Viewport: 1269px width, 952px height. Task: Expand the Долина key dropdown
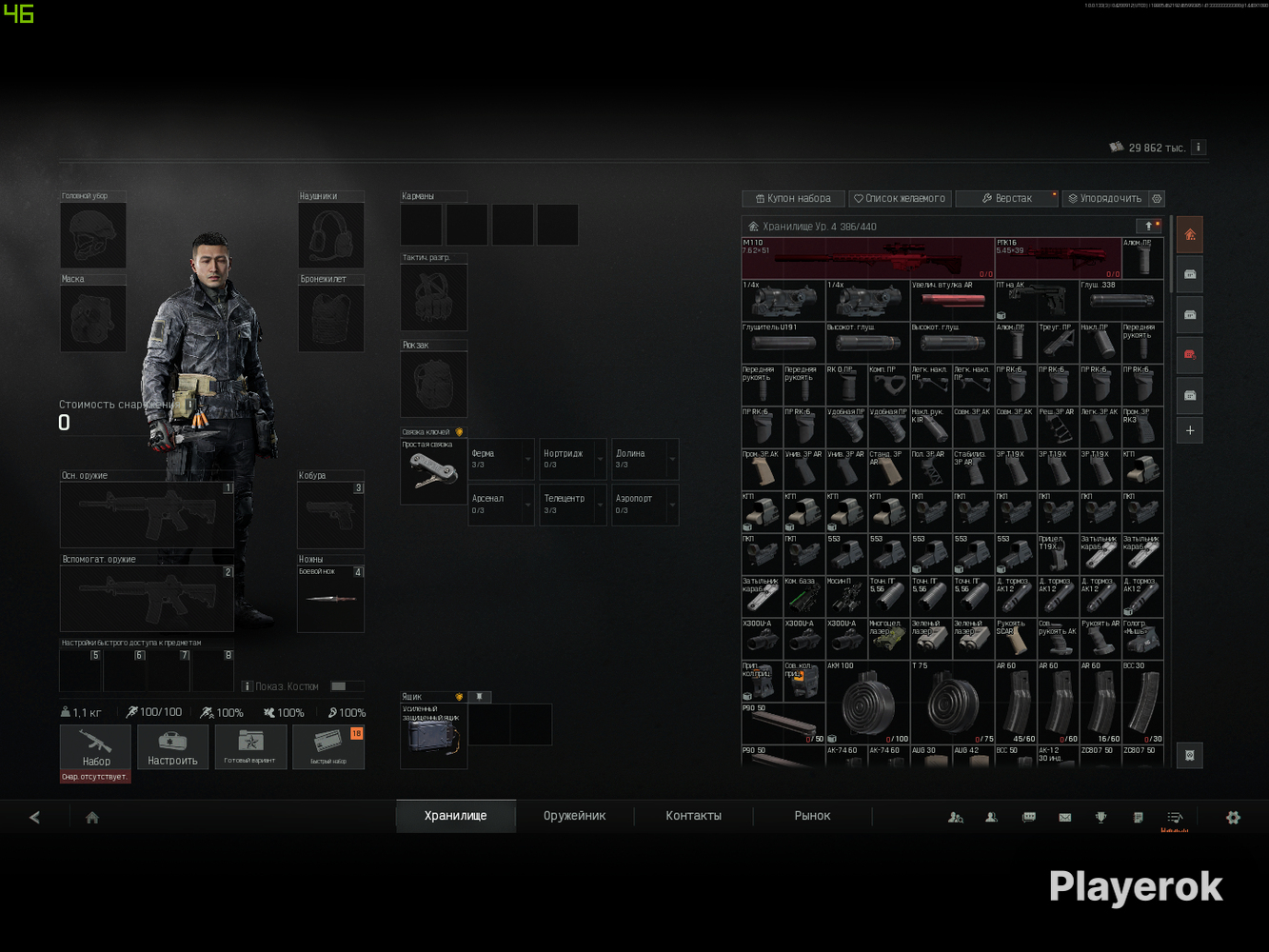tap(672, 460)
